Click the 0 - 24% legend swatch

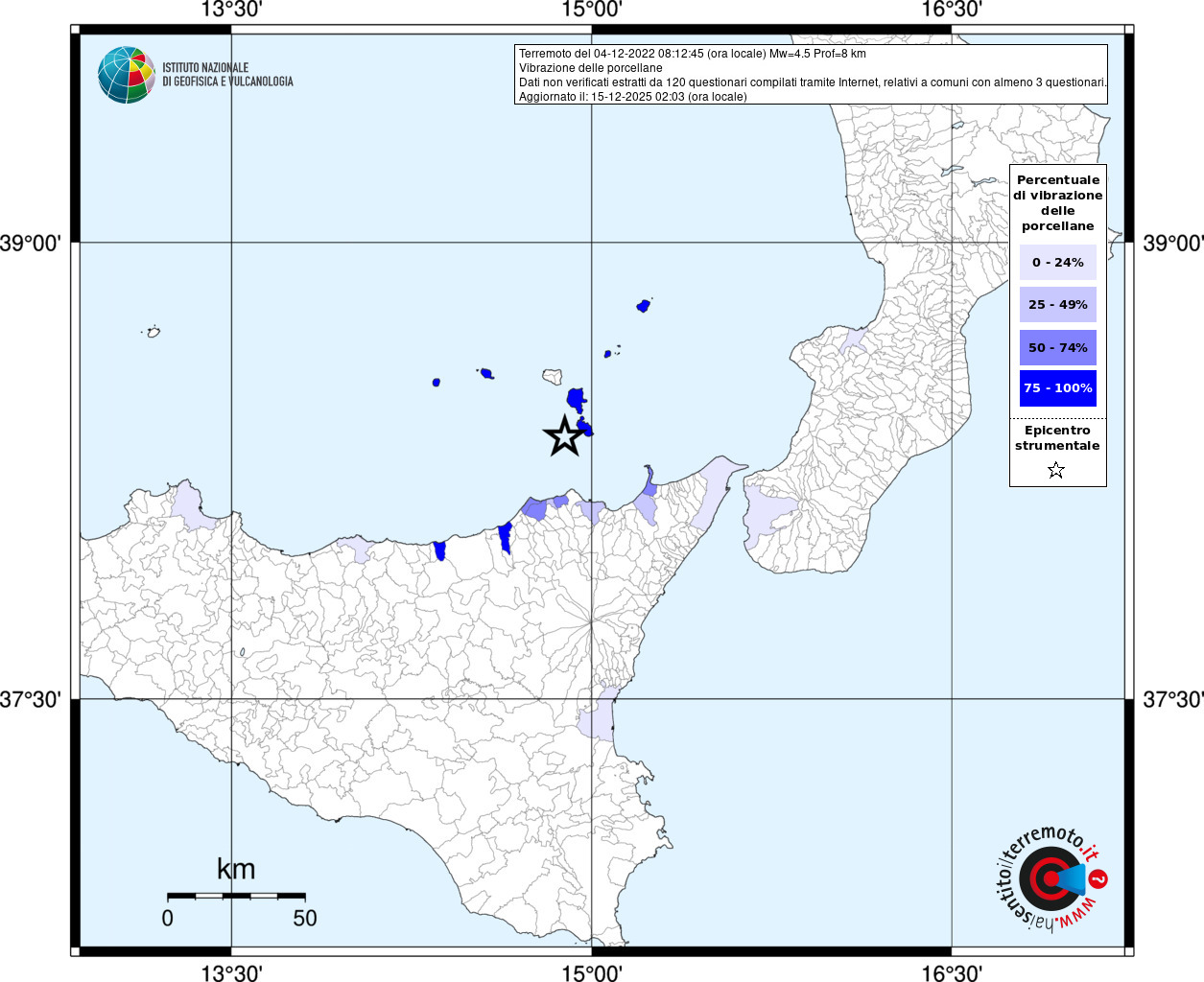1057,262
